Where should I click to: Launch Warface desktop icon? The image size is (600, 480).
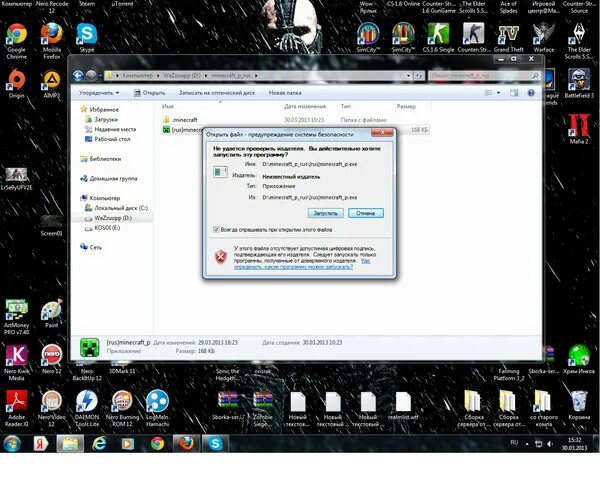(544, 38)
